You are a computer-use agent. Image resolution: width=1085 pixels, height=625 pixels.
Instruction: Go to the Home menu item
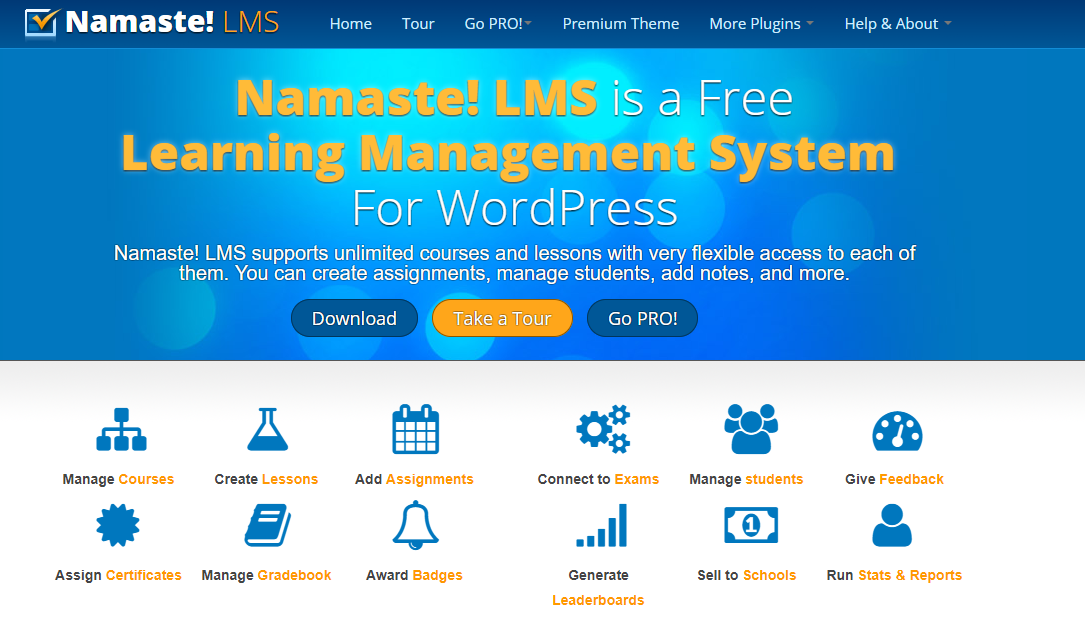click(350, 23)
